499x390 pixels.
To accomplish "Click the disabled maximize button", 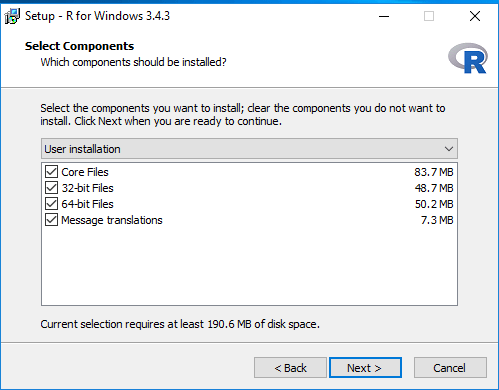I will (x=429, y=16).
